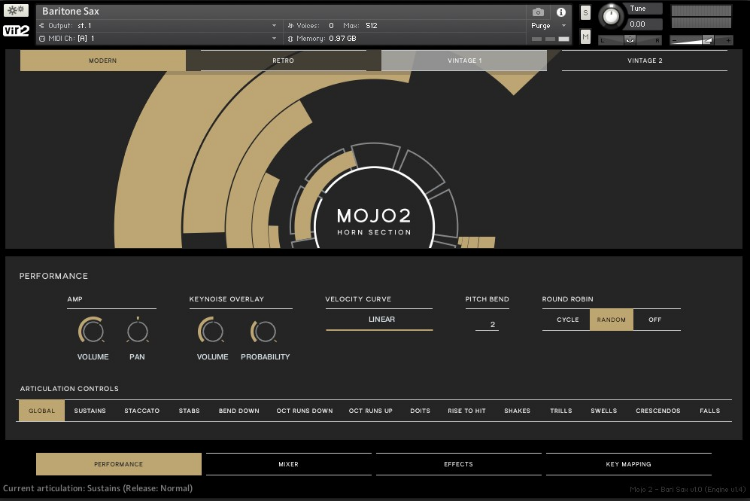The height and width of the screenshot is (501, 751).
Task: Select the Swells articulation
Action: click(x=603, y=410)
